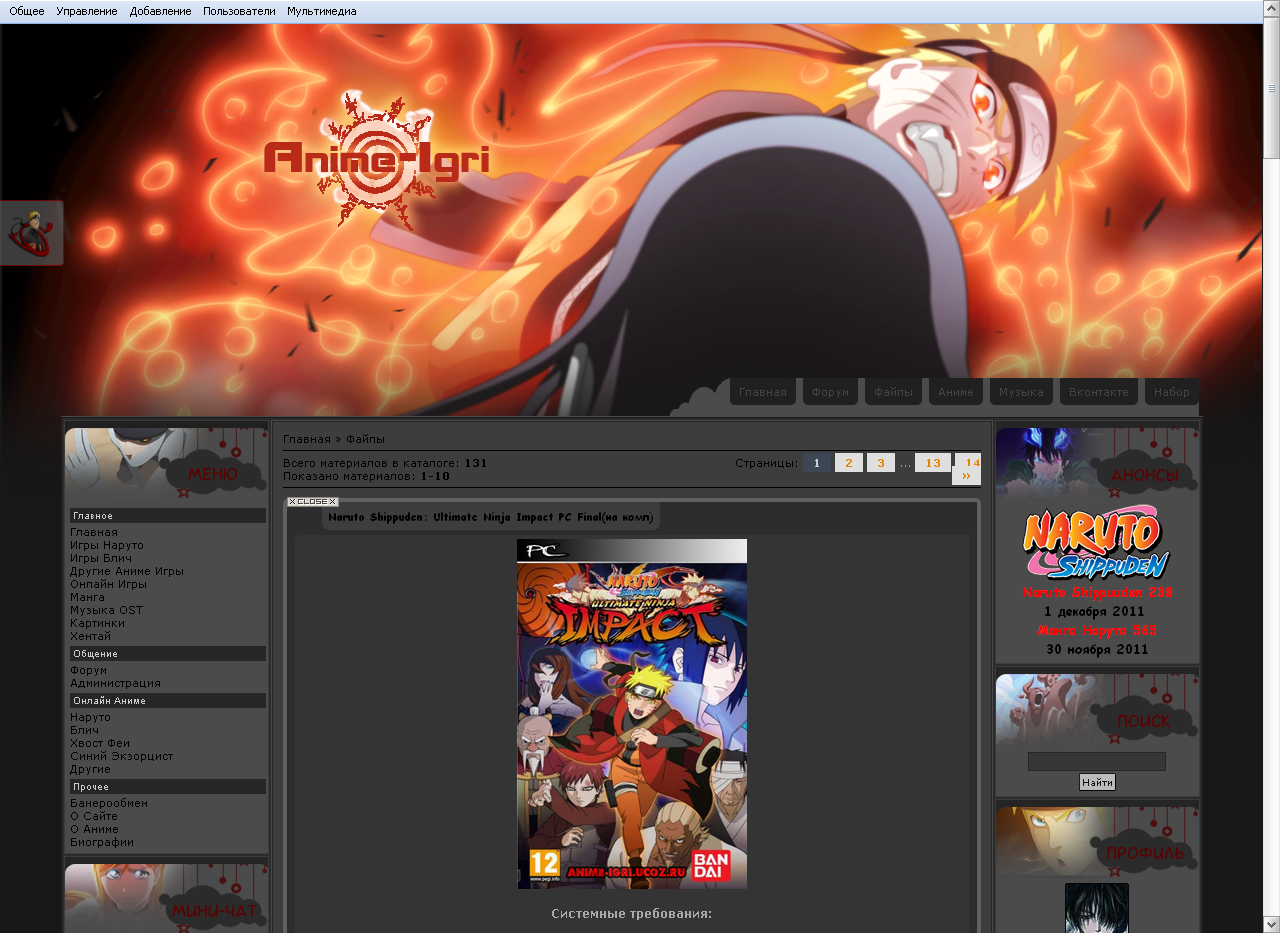Click the Naruto Shippuden logo in Анонсы

pyautogui.click(x=1097, y=543)
